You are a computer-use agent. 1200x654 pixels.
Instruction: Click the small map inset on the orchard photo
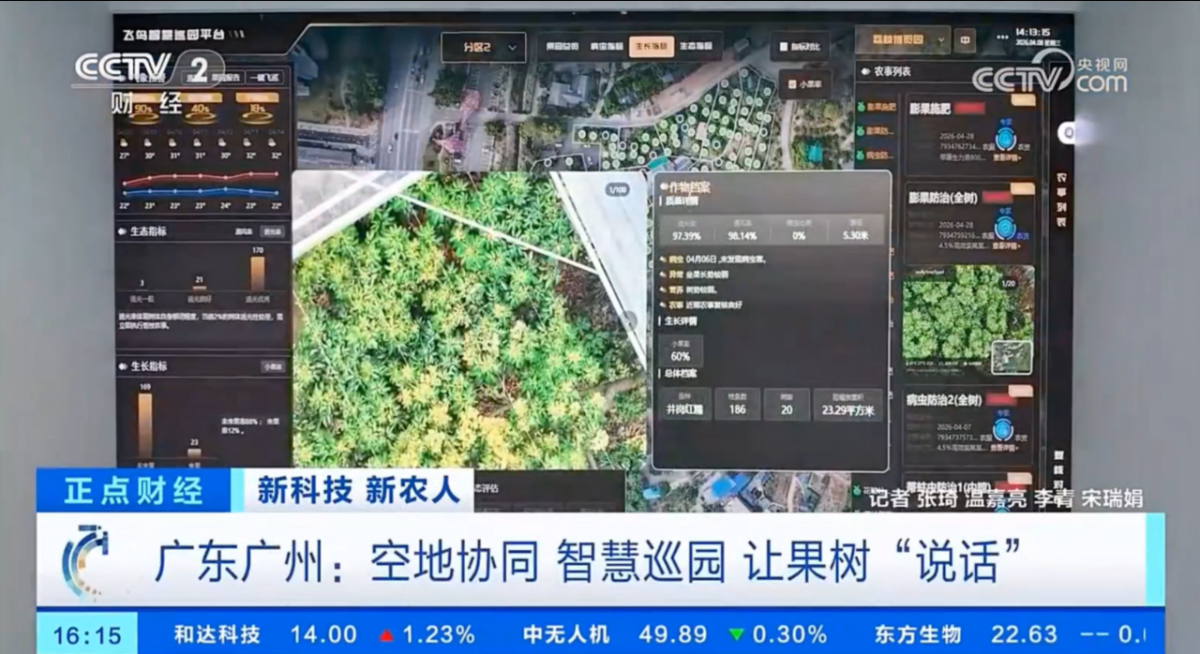pos(1012,356)
